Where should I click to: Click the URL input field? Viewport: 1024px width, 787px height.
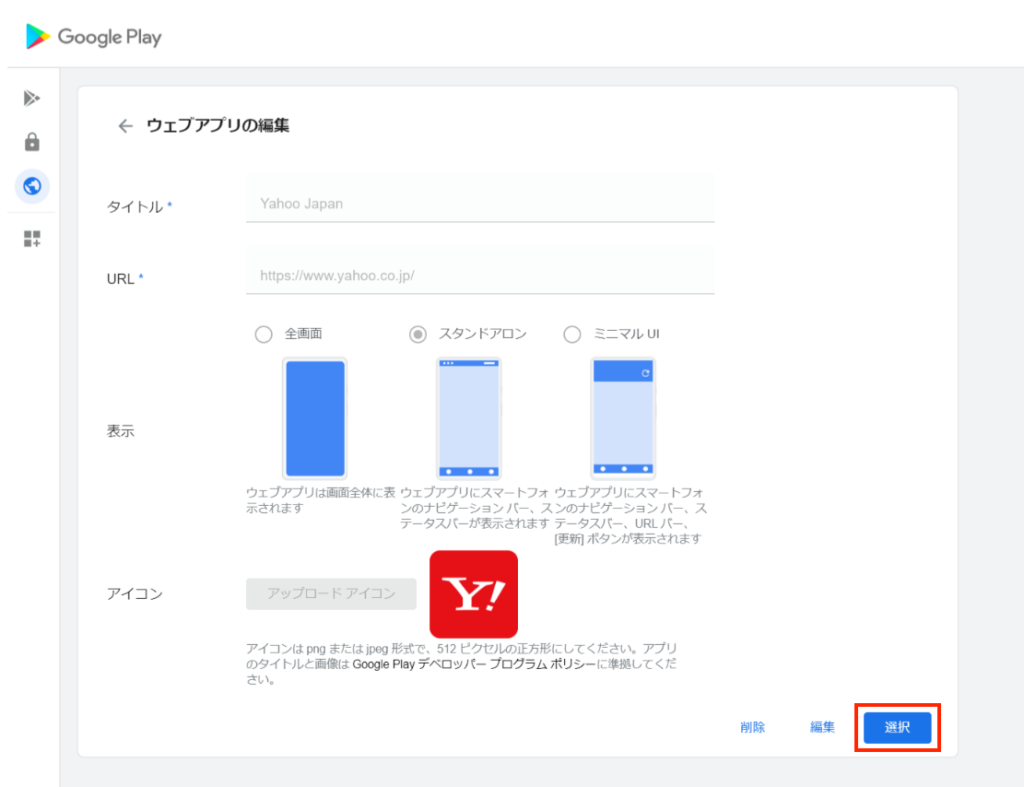coord(480,274)
